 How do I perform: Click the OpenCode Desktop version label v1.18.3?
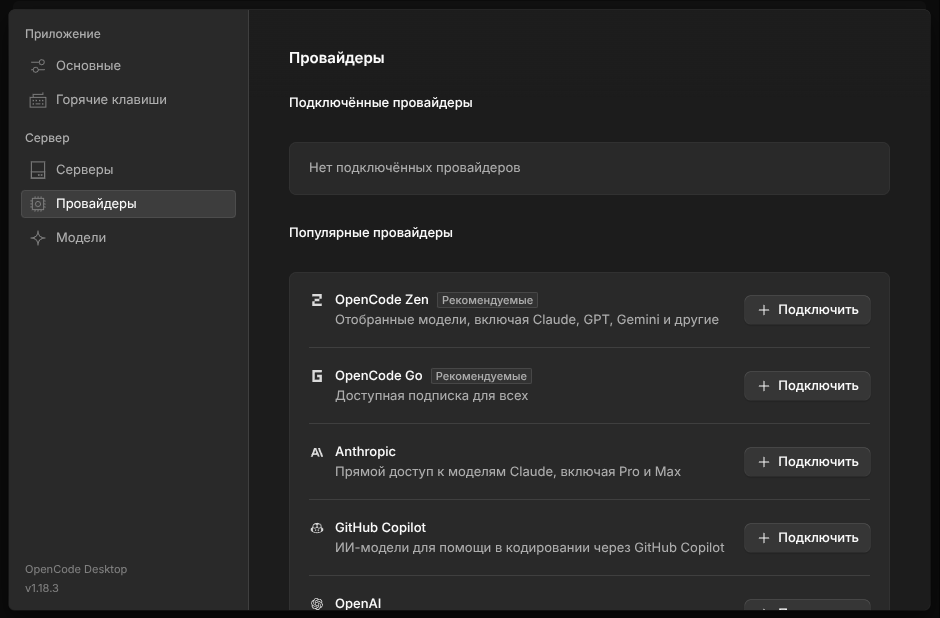click(x=42, y=589)
